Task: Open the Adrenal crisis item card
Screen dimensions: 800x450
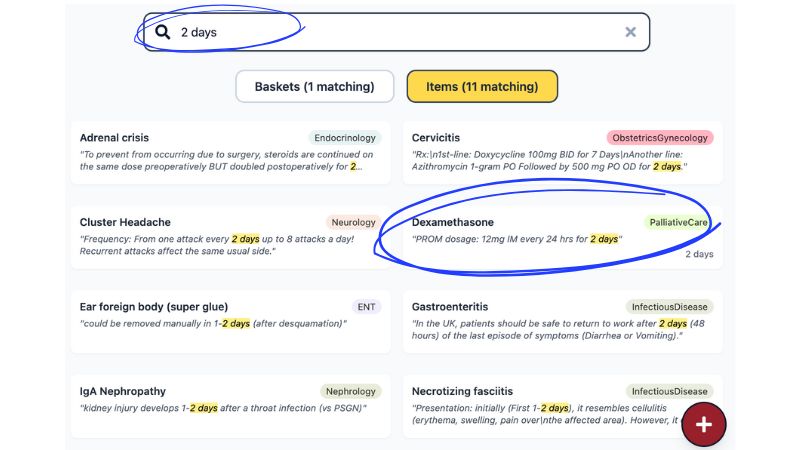Action: [231, 153]
